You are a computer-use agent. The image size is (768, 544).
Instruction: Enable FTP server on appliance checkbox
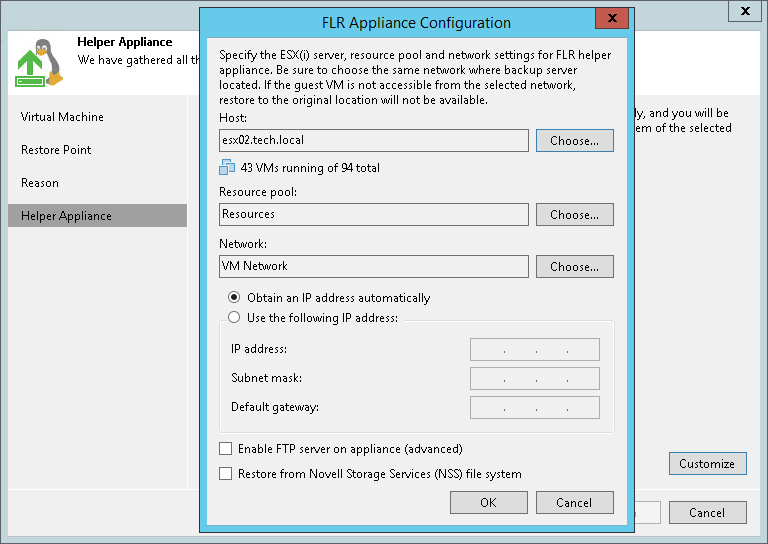226,449
